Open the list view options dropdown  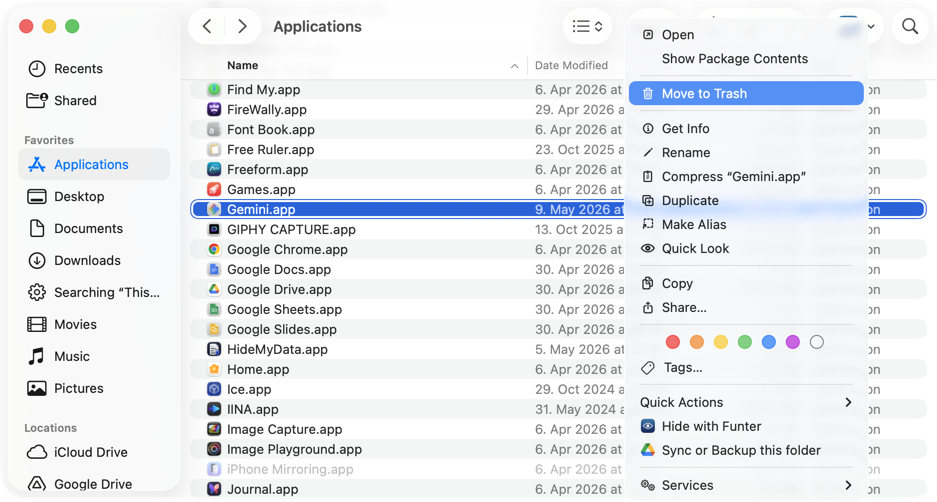[x=587, y=26]
